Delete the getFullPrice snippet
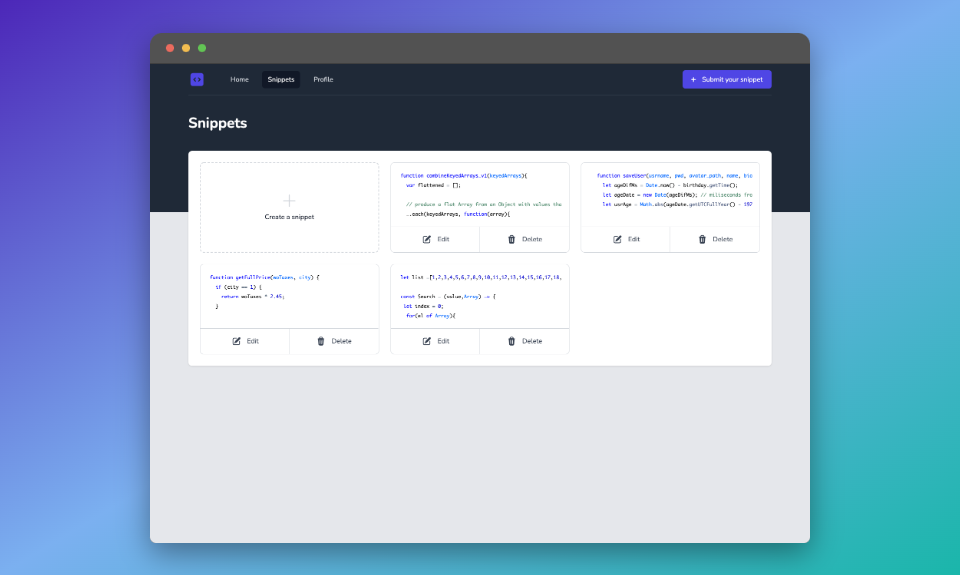 tap(334, 341)
